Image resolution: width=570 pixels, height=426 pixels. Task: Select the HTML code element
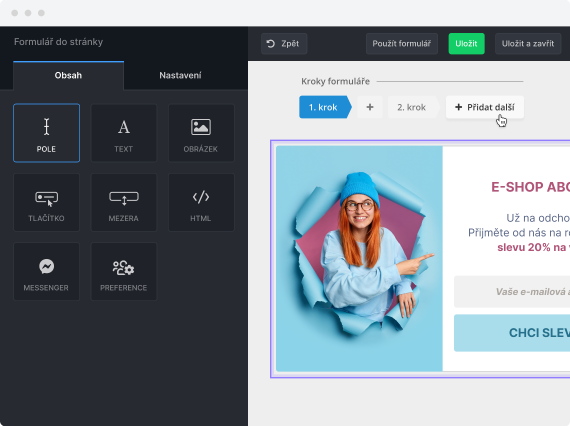pyautogui.click(x=201, y=202)
